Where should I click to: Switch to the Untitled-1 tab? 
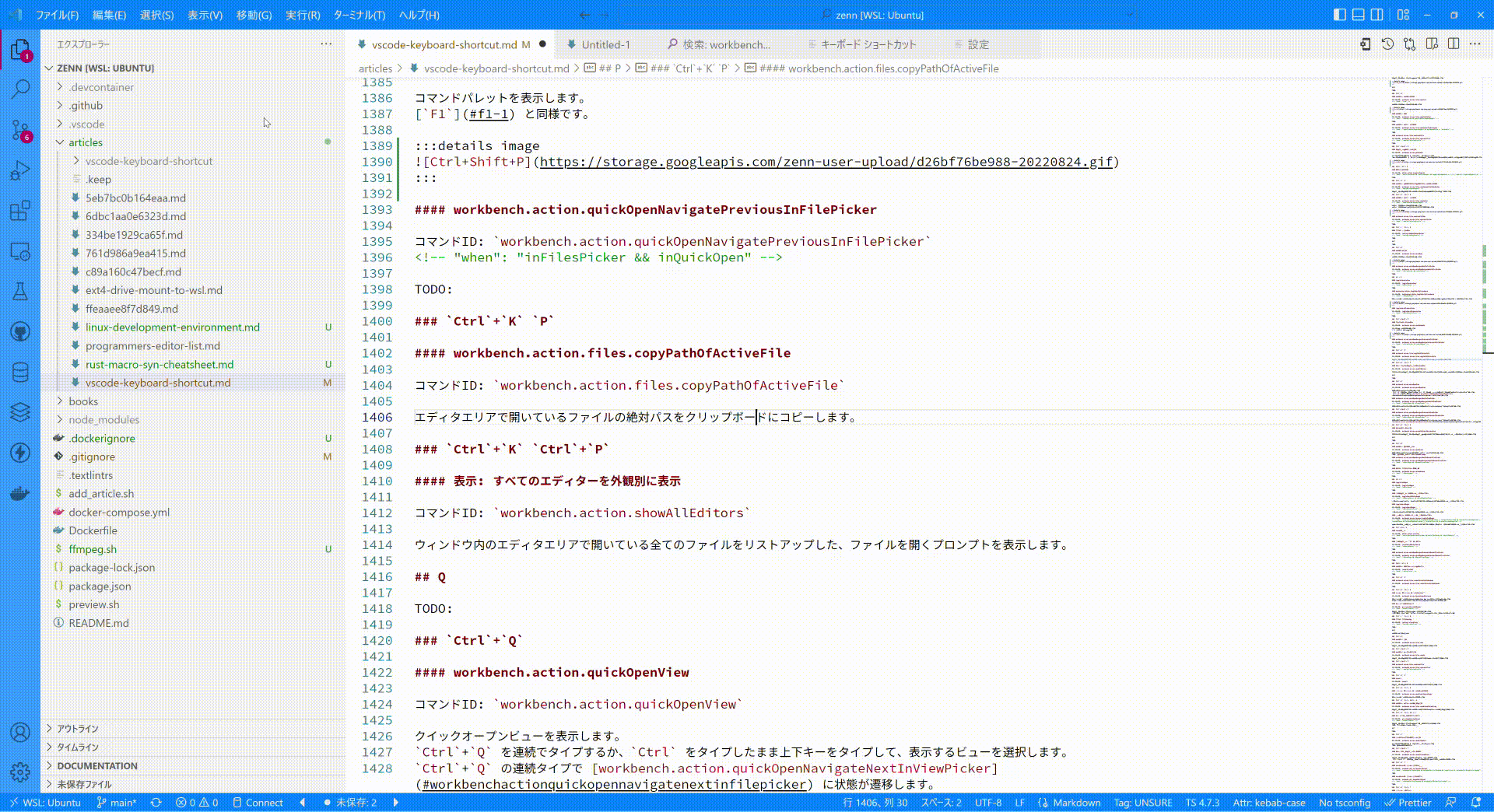604,44
